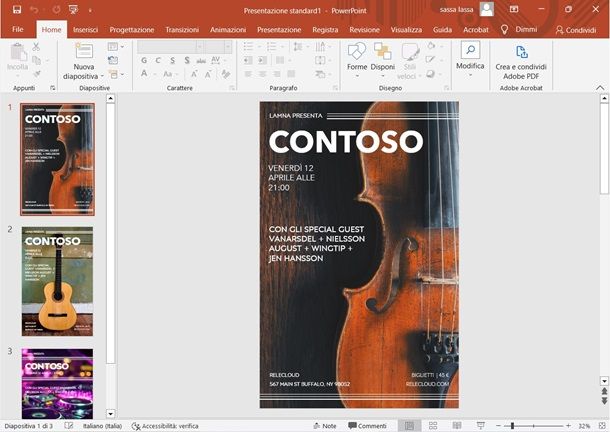Click the Commenti icon in status bar

(366, 425)
